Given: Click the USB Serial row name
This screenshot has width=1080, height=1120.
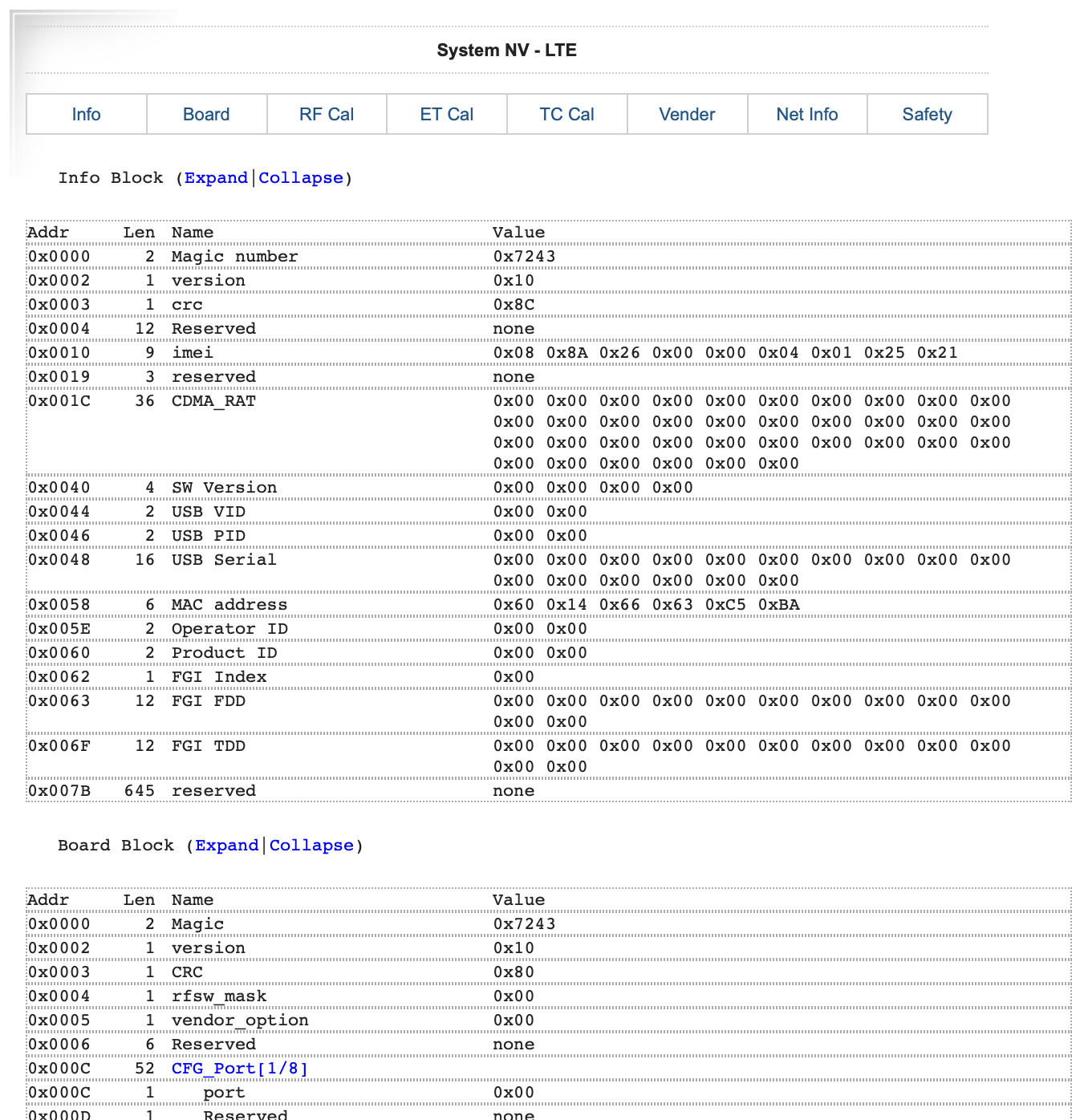Looking at the screenshot, I should (223, 560).
